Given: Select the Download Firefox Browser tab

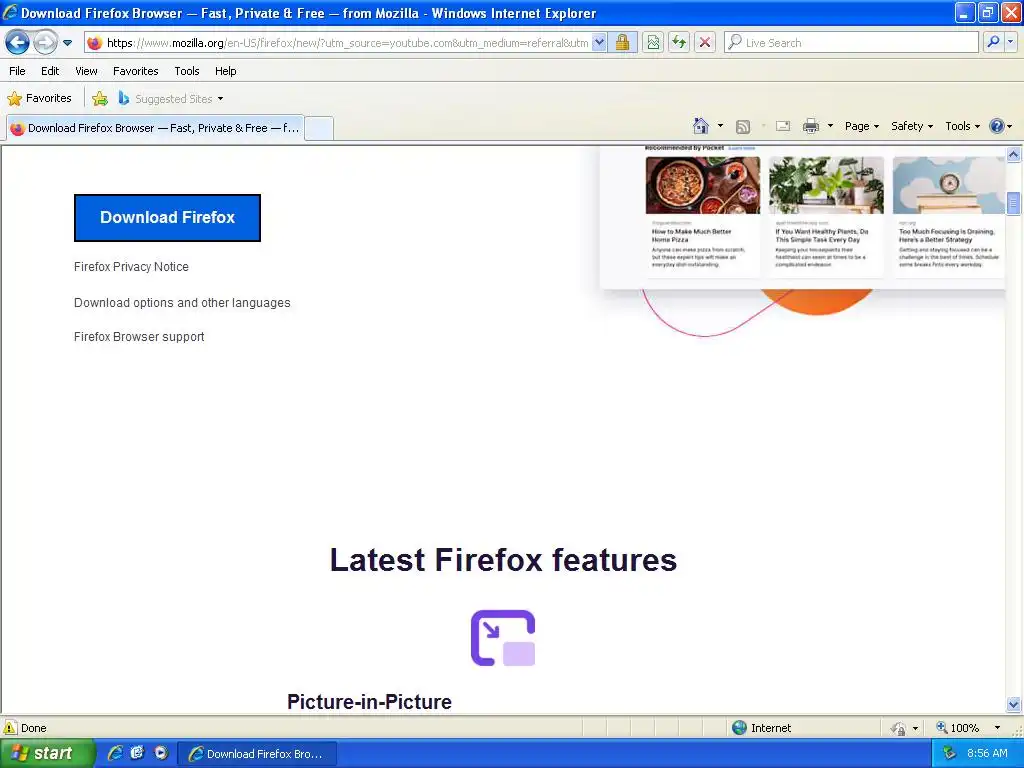Looking at the screenshot, I should click(x=155, y=128).
